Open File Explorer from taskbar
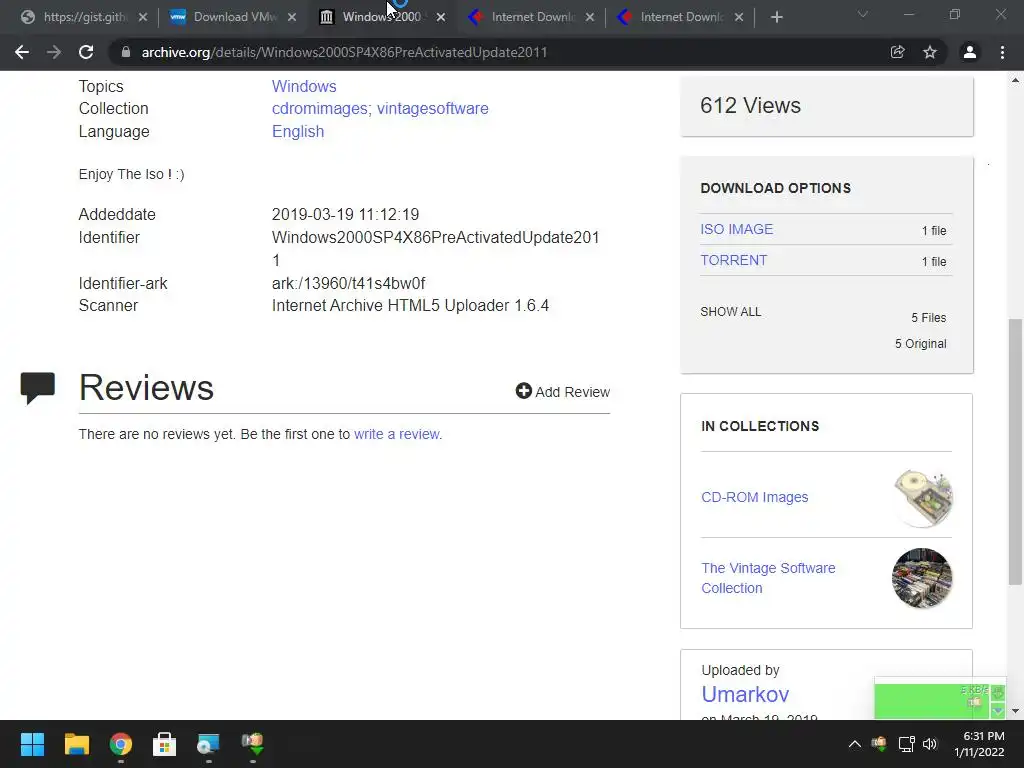 [x=76, y=744]
